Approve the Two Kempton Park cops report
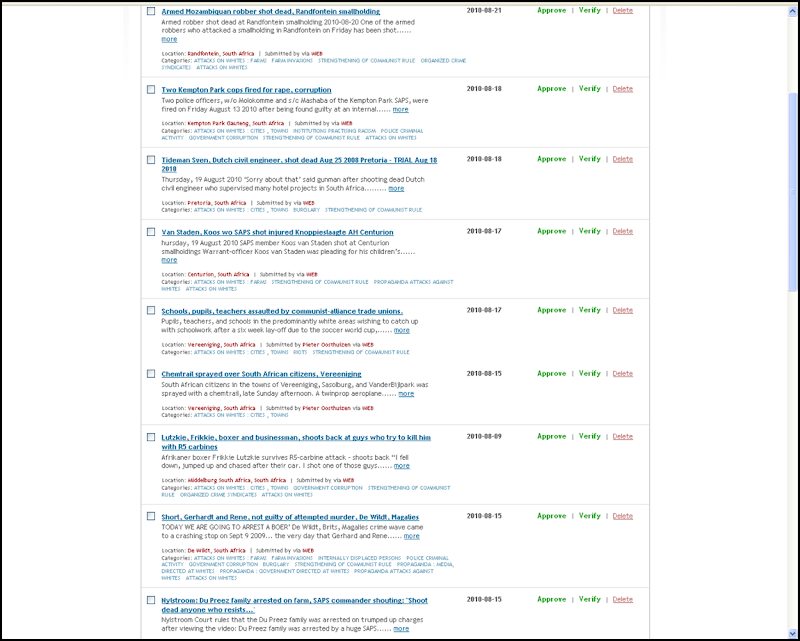The height and width of the screenshot is (641, 800). coord(552,88)
